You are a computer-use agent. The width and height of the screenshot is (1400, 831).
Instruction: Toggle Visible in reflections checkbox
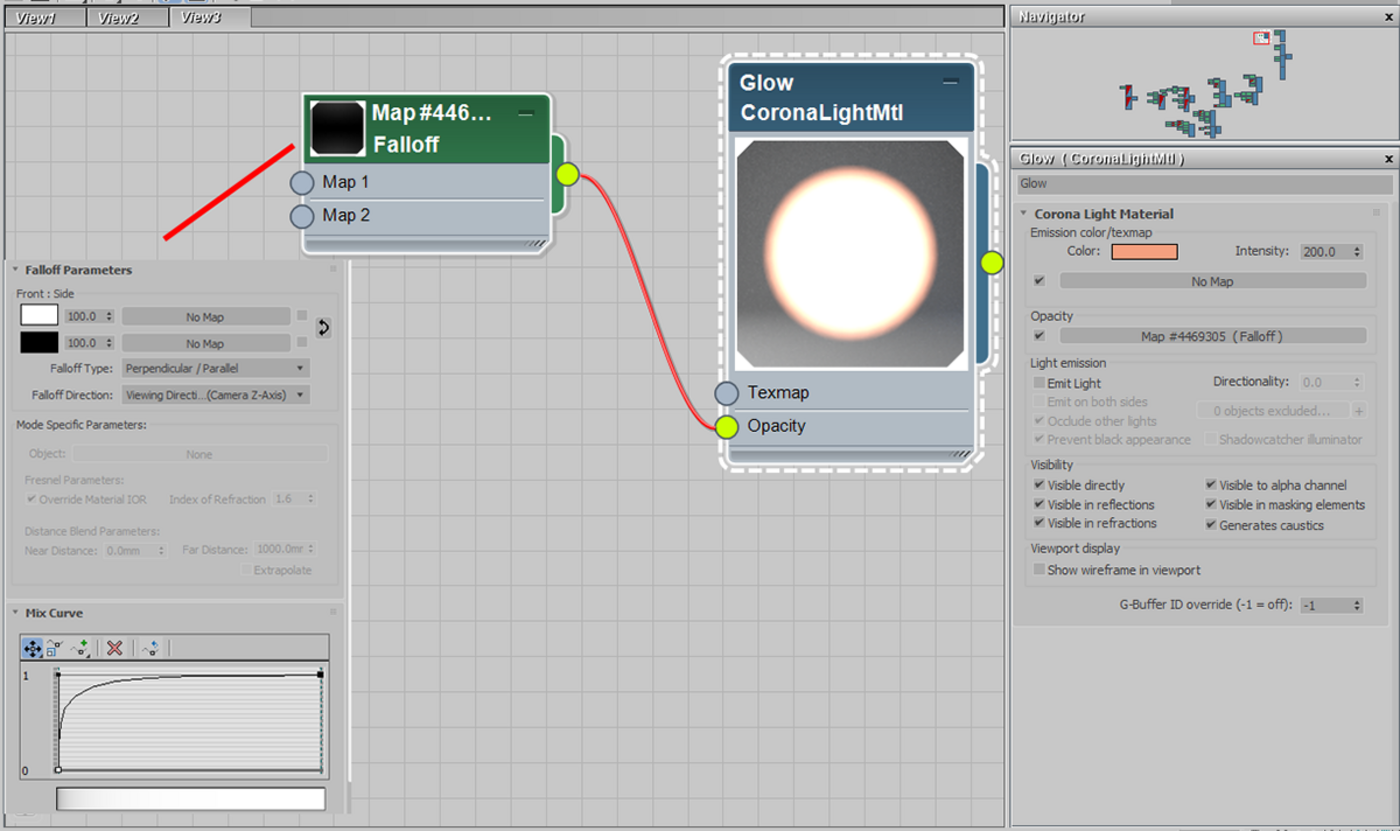[x=1039, y=505]
